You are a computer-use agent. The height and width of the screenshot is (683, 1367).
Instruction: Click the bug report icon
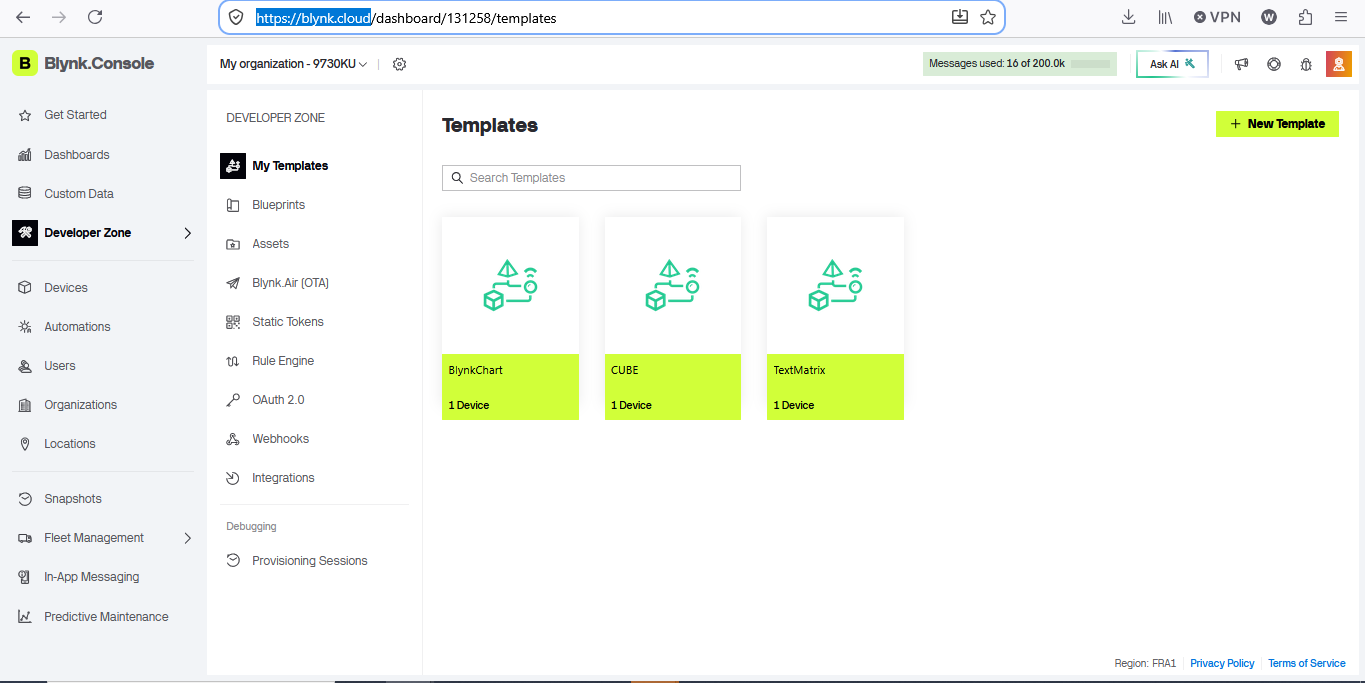[1306, 64]
